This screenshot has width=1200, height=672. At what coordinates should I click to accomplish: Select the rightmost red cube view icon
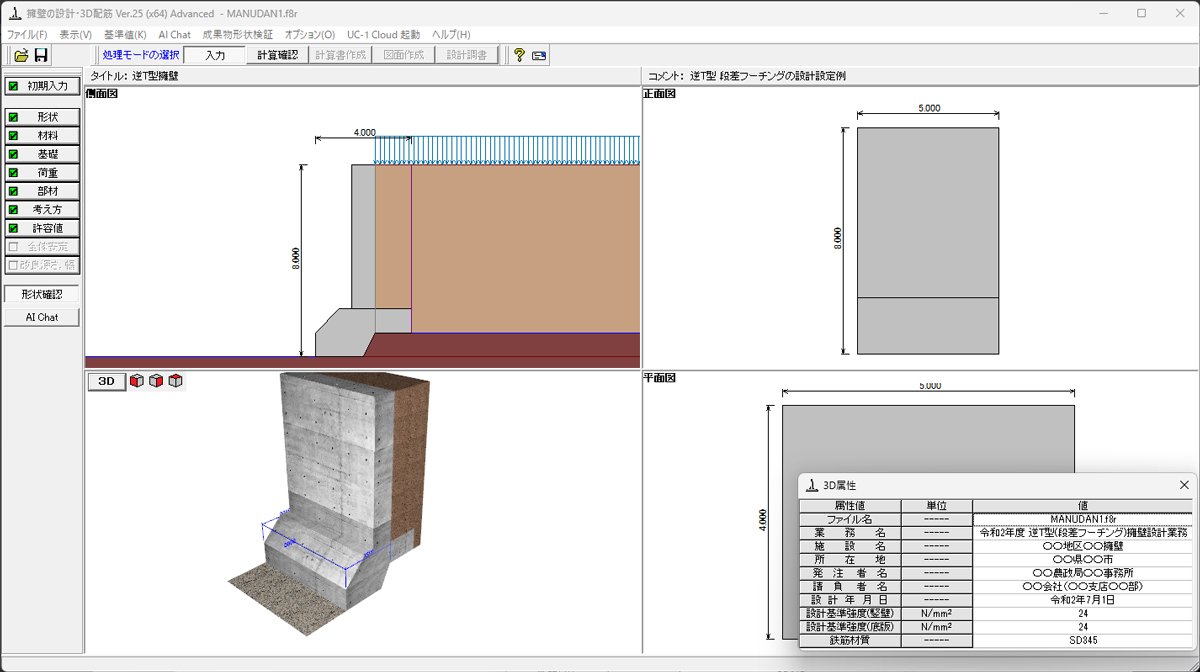[175, 381]
